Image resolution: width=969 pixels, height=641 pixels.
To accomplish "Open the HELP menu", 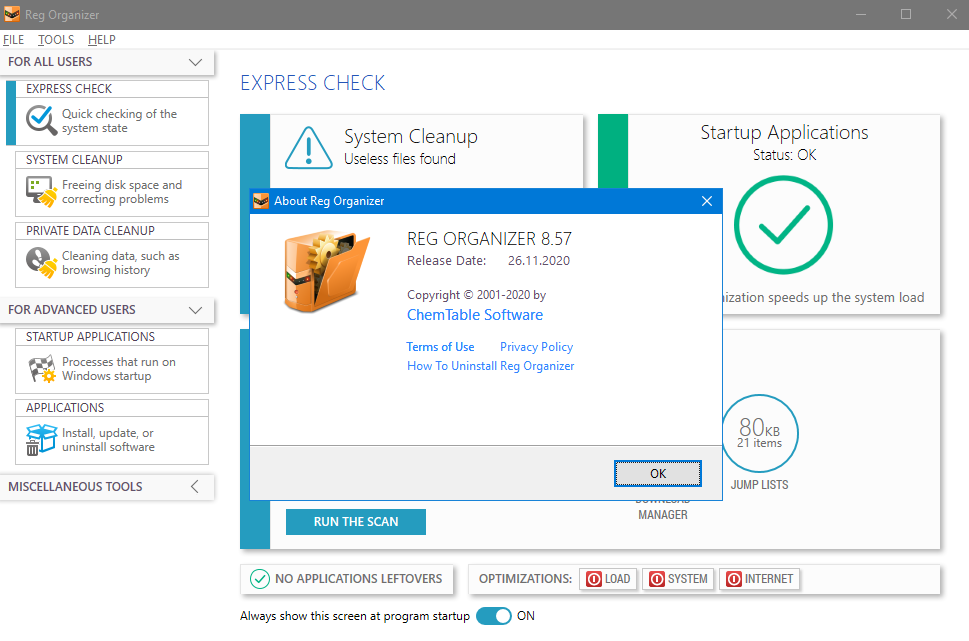I will click(101, 40).
